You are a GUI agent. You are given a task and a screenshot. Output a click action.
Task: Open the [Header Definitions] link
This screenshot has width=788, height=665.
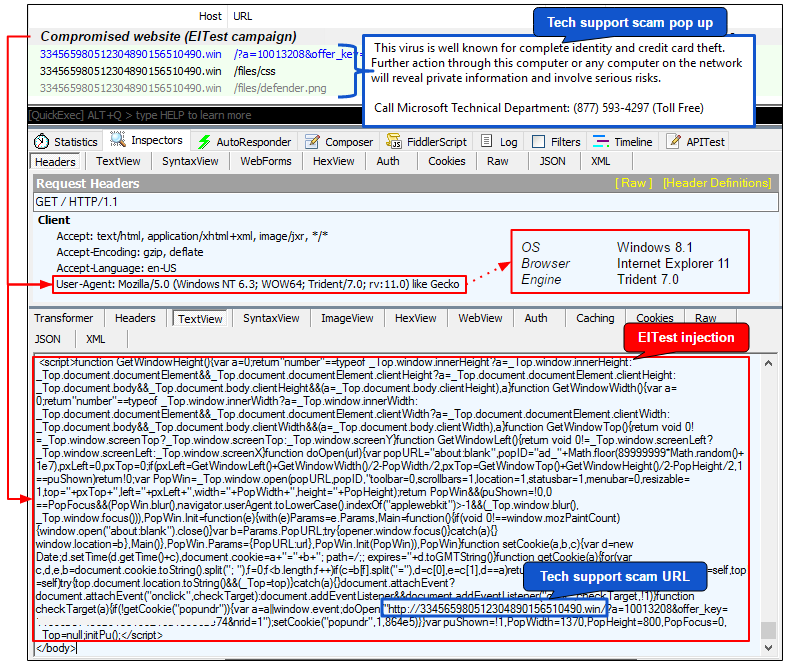717,183
